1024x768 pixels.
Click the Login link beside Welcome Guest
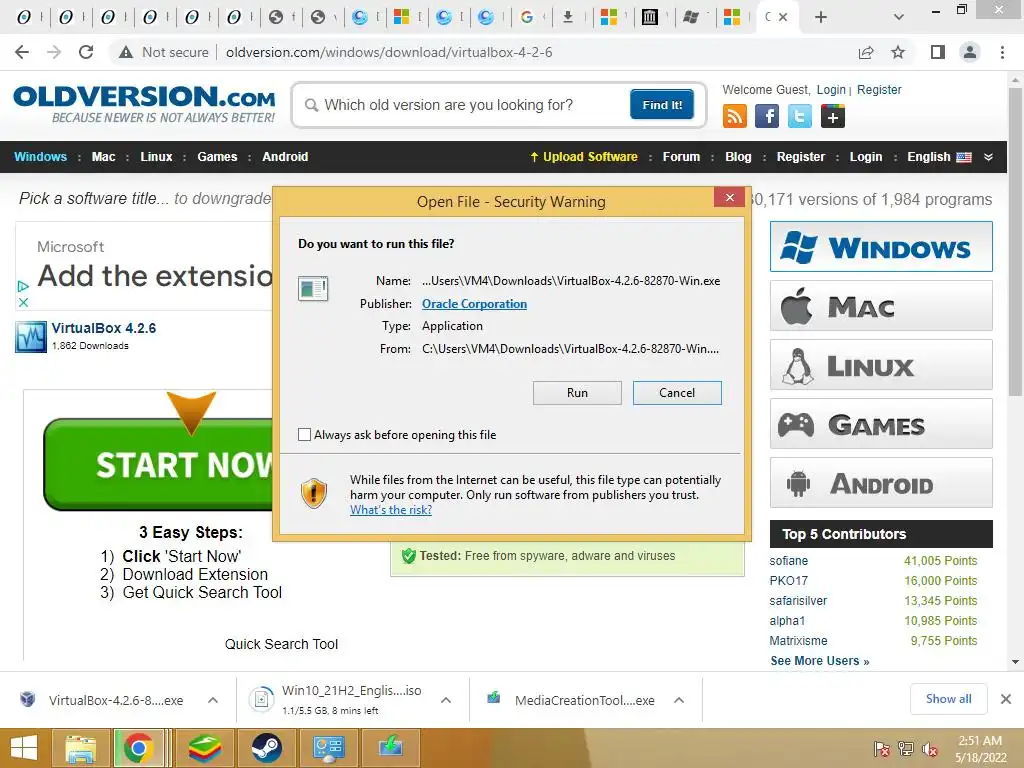pos(831,90)
